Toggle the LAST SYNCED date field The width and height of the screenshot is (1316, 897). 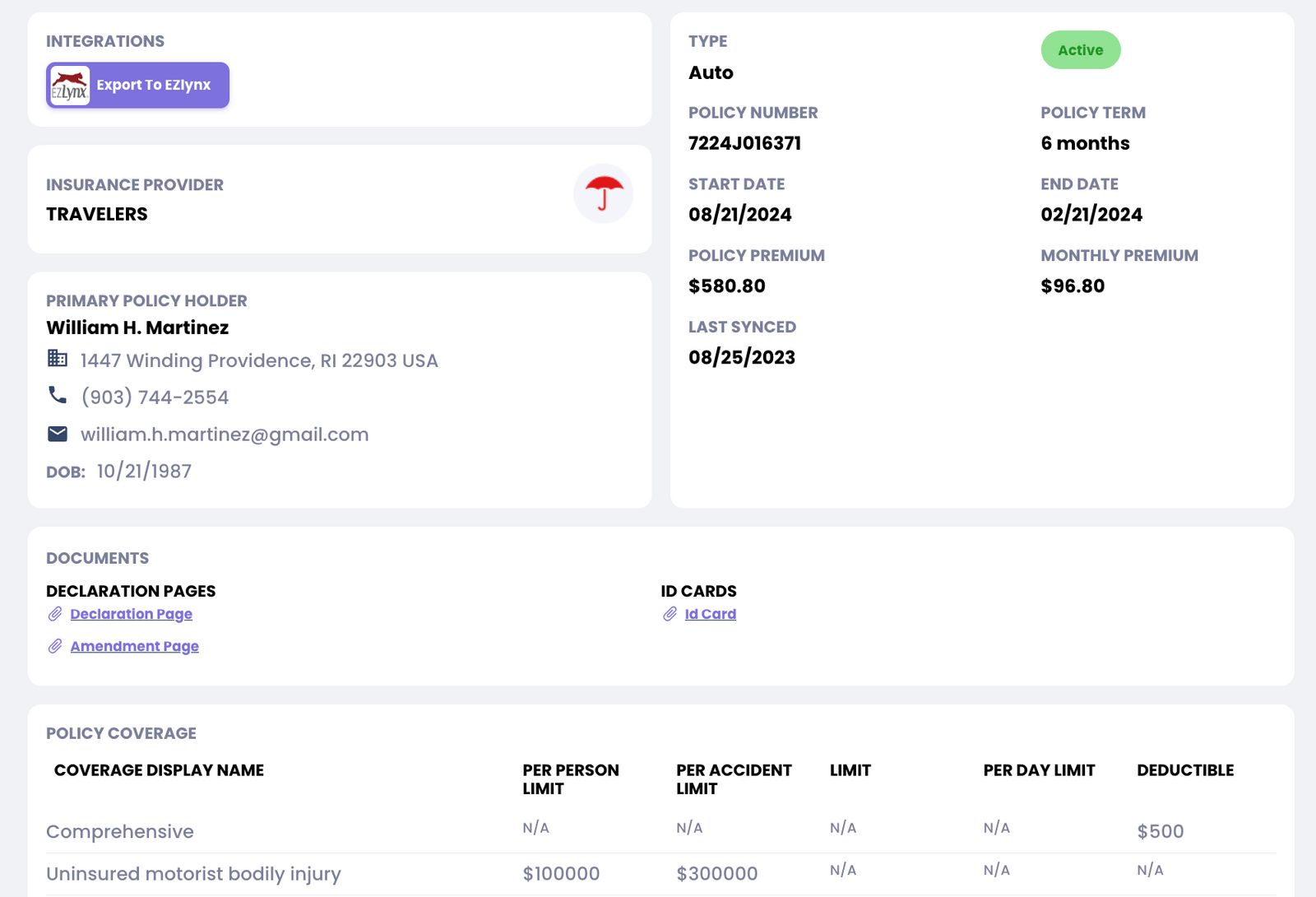pos(742,357)
